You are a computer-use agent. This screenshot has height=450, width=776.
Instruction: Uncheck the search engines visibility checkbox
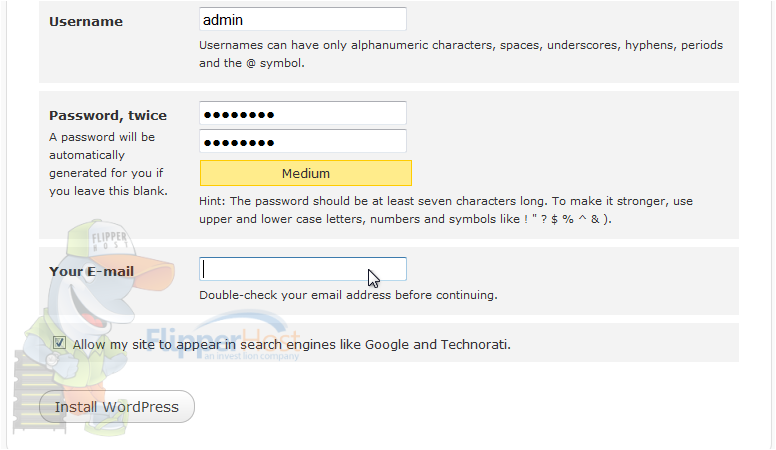pos(59,343)
